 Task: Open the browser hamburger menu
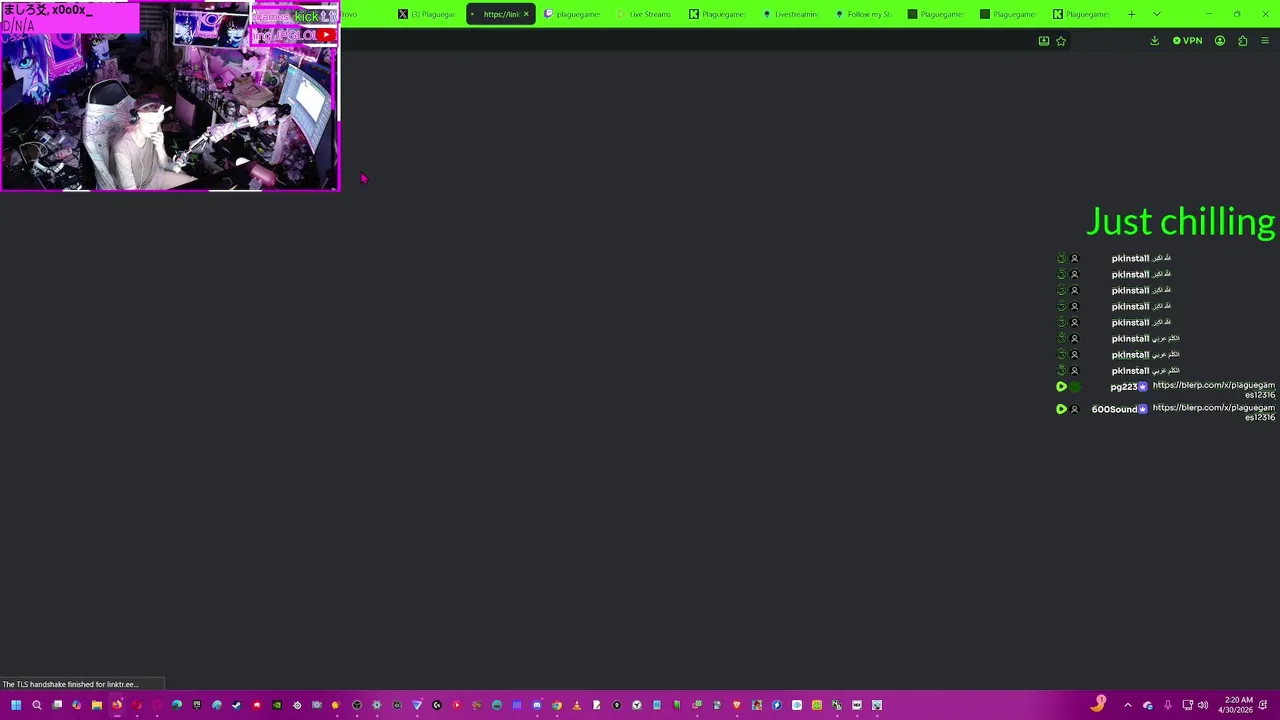1265,41
